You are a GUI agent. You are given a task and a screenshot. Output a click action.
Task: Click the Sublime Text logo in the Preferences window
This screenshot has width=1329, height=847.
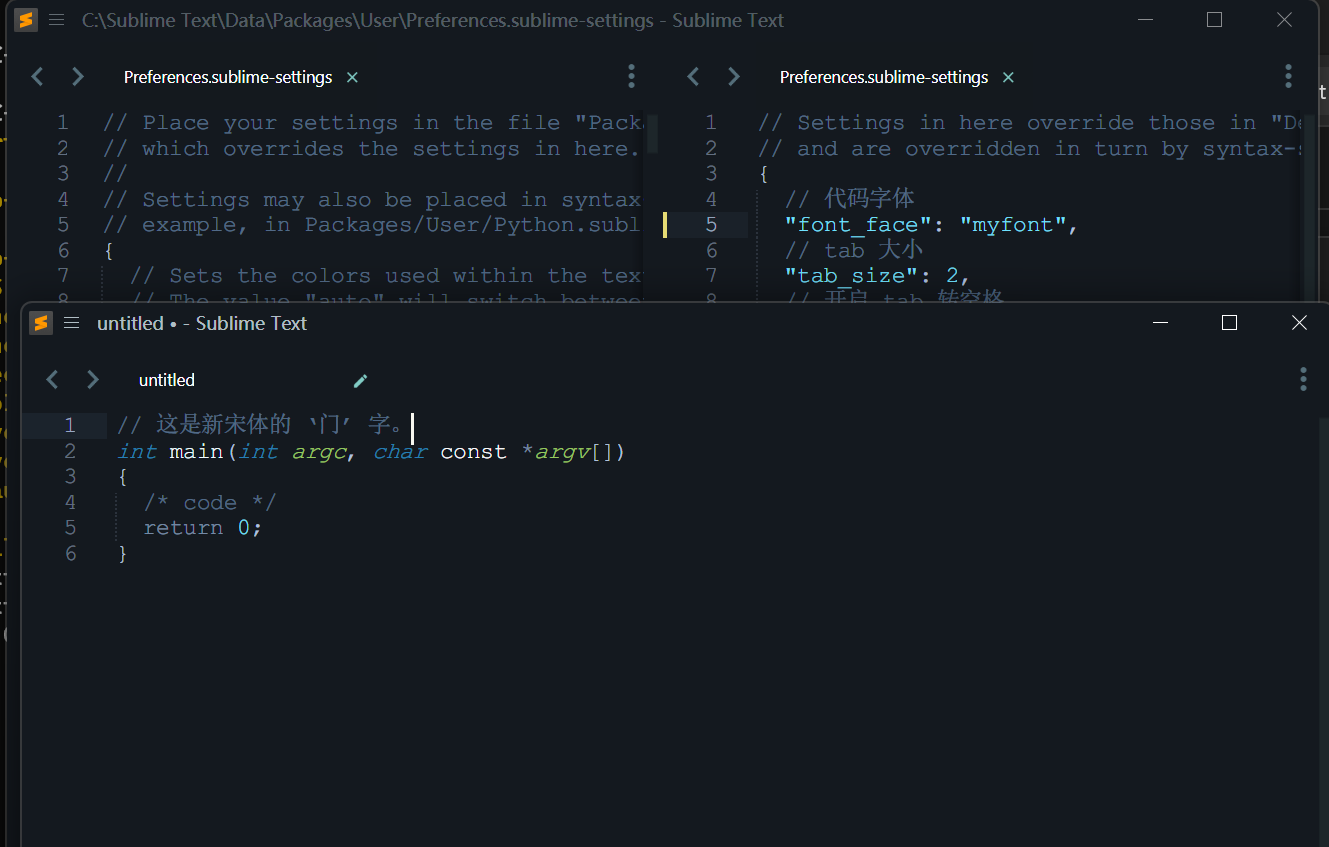[x=26, y=20]
